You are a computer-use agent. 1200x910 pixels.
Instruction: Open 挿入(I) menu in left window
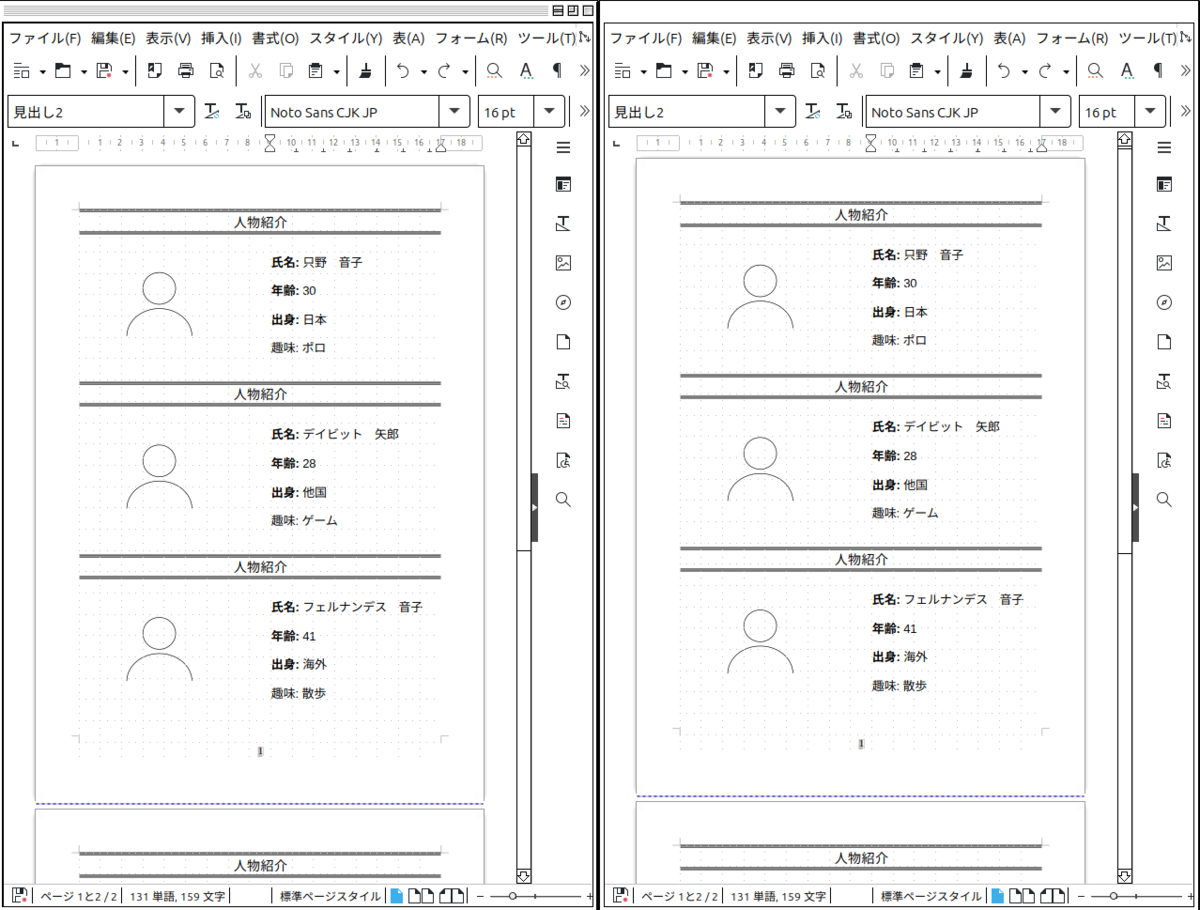[221, 38]
